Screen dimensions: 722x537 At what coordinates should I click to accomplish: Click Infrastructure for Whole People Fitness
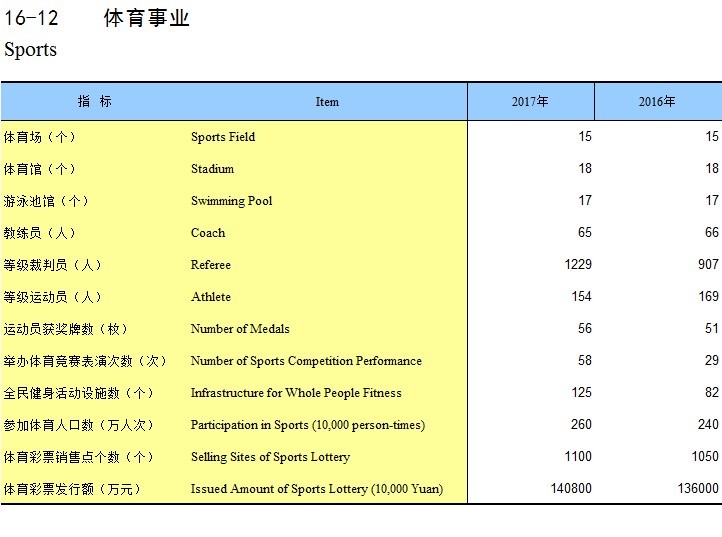point(296,393)
